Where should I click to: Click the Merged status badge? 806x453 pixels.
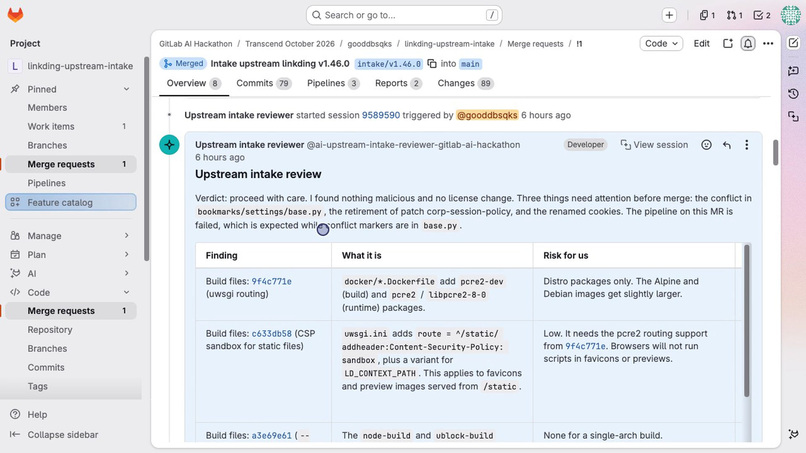pos(183,64)
